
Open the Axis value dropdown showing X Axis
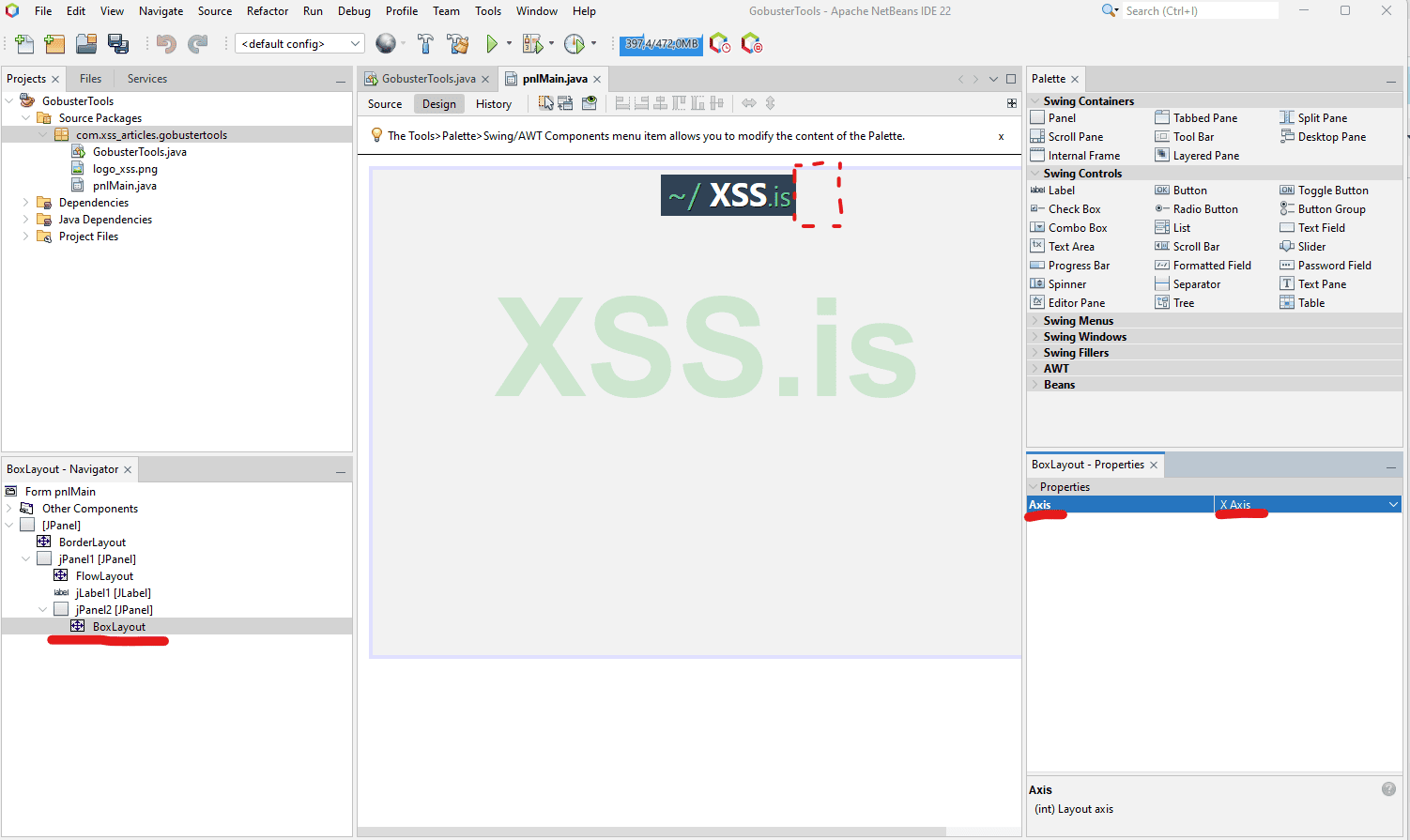pos(1394,505)
